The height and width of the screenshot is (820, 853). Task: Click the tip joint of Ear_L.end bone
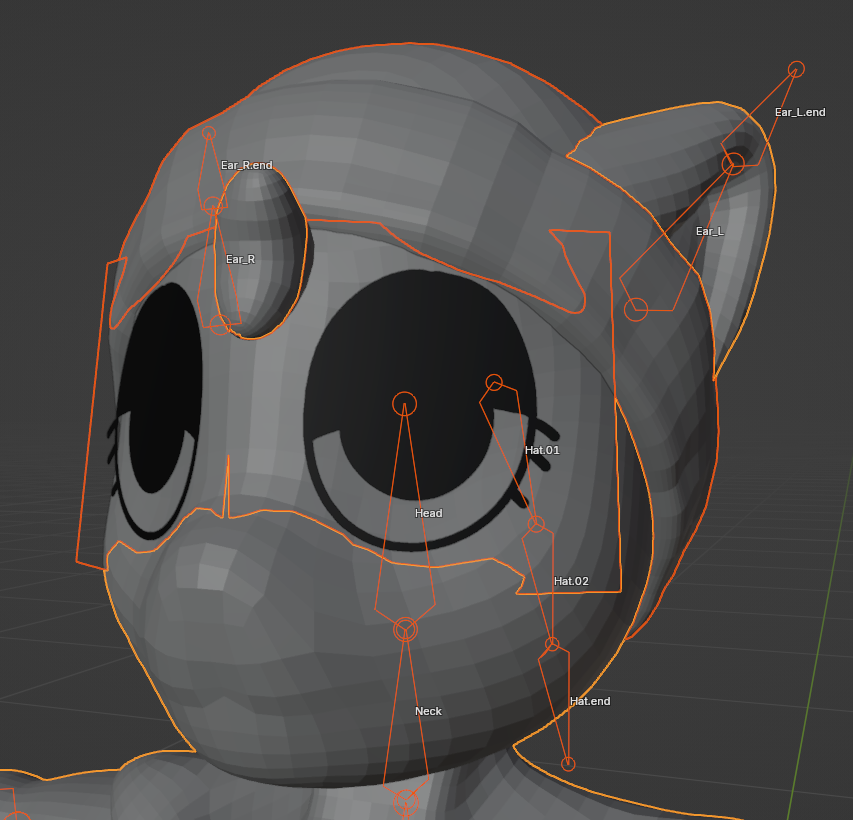pyautogui.click(x=796, y=69)
